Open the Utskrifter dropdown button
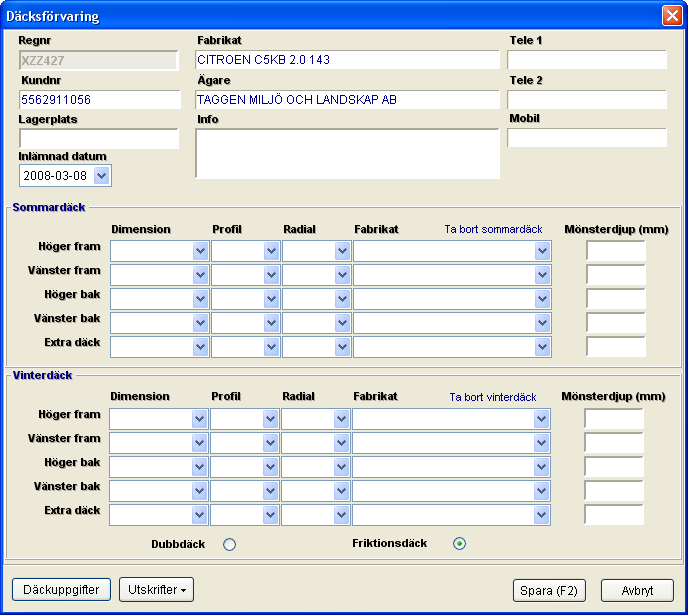Image resolution: width=688 pixels, height=615 pixels. (x=157, y=590)
